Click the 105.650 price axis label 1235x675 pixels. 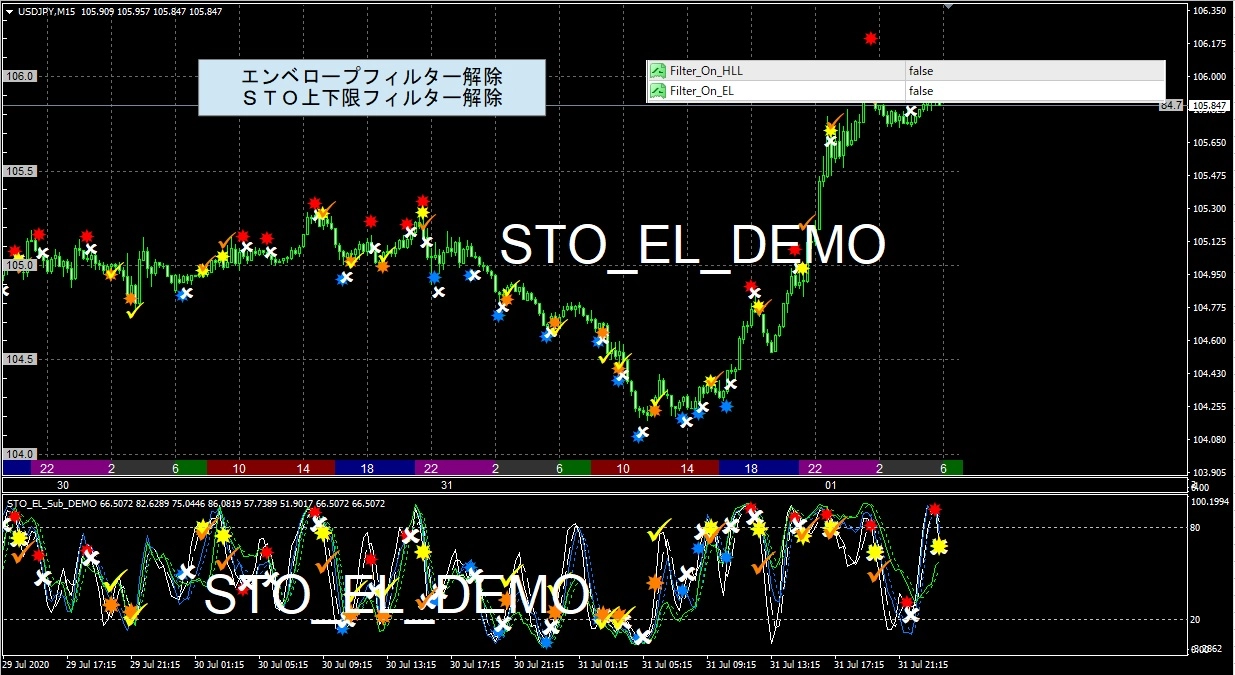pos(1210,143)
